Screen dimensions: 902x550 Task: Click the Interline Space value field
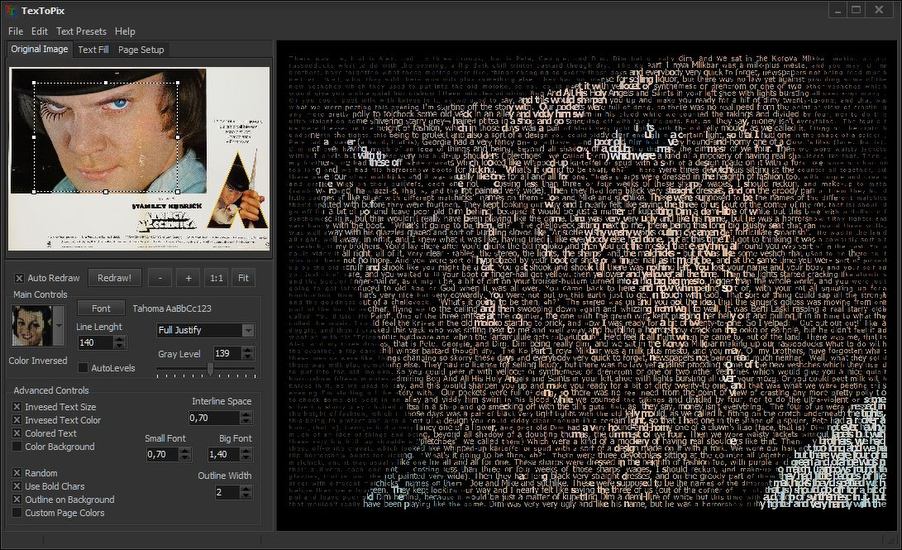coord(214,418)
